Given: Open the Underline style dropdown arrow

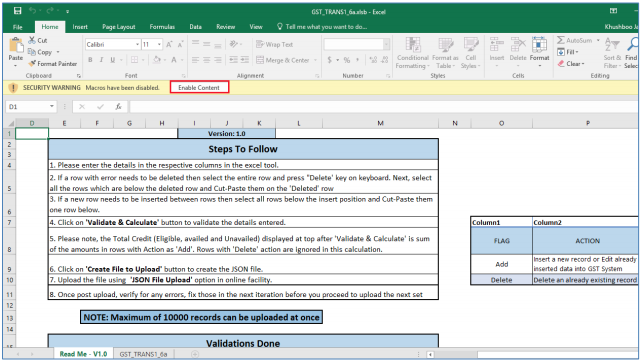Looking at the screenshot, I should coord(121,60).
